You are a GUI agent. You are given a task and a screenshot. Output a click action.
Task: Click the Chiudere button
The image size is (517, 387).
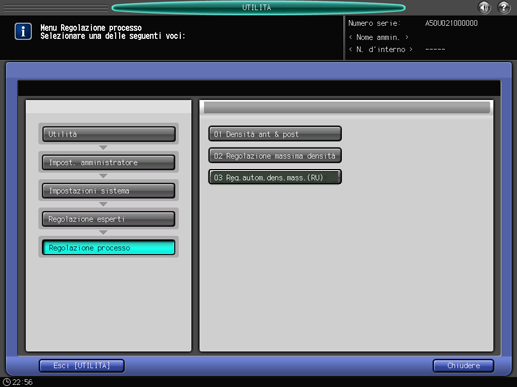463,366
